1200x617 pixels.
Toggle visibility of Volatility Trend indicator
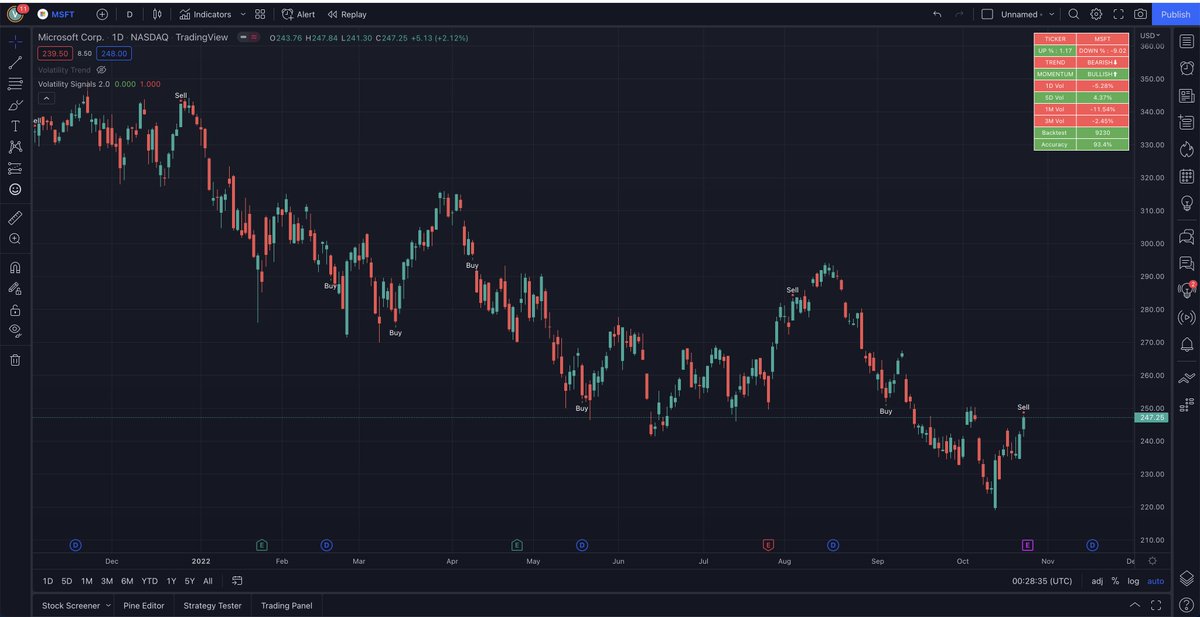tap(101, 70)
